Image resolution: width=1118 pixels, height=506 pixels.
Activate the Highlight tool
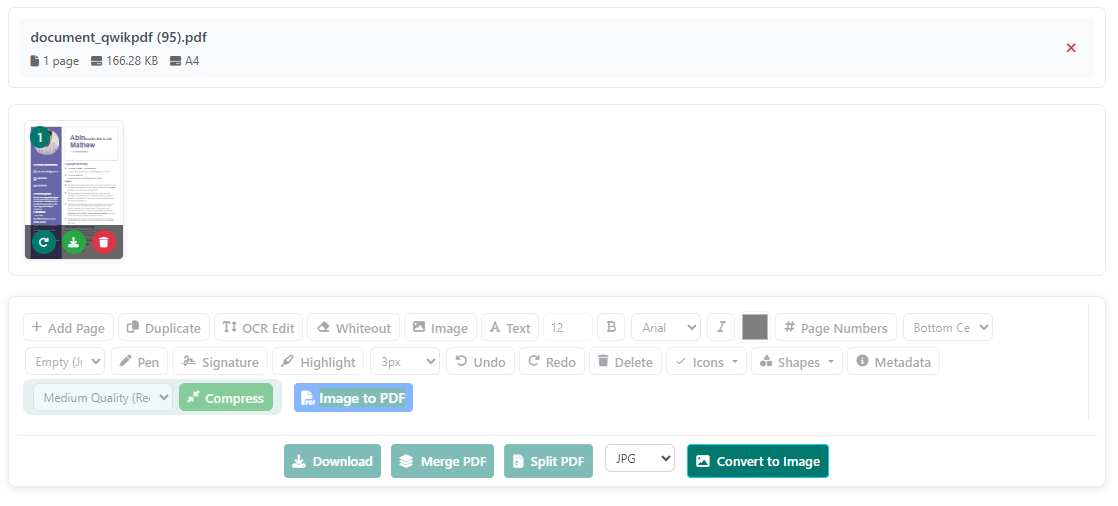(x=318, y=361)
